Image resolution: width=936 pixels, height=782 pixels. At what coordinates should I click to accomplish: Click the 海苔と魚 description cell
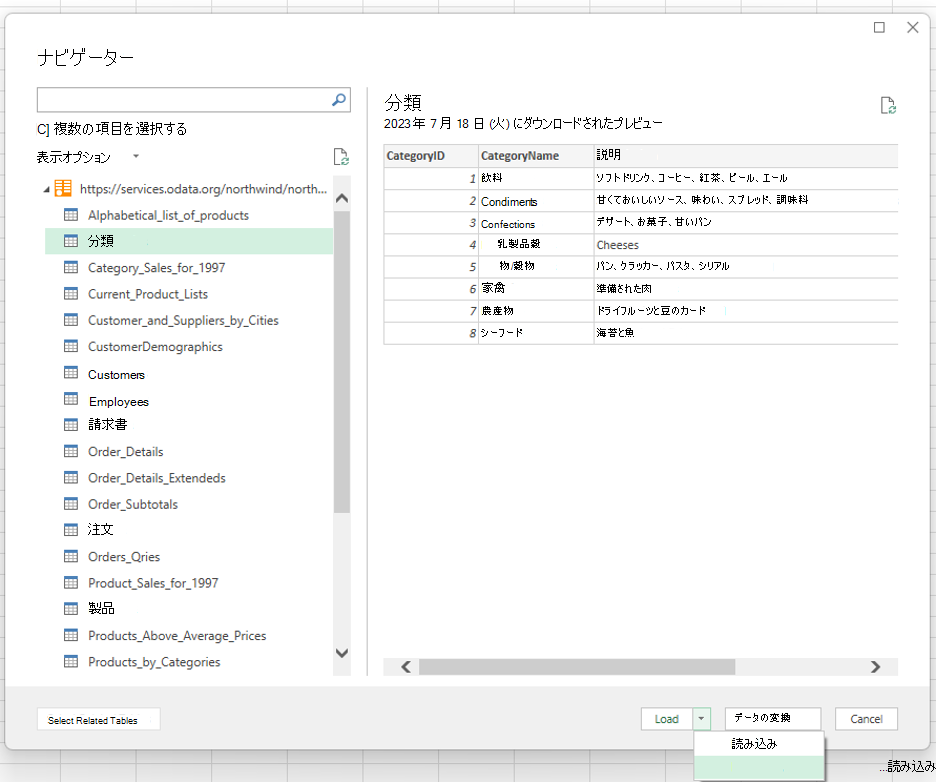pos(746,333)
